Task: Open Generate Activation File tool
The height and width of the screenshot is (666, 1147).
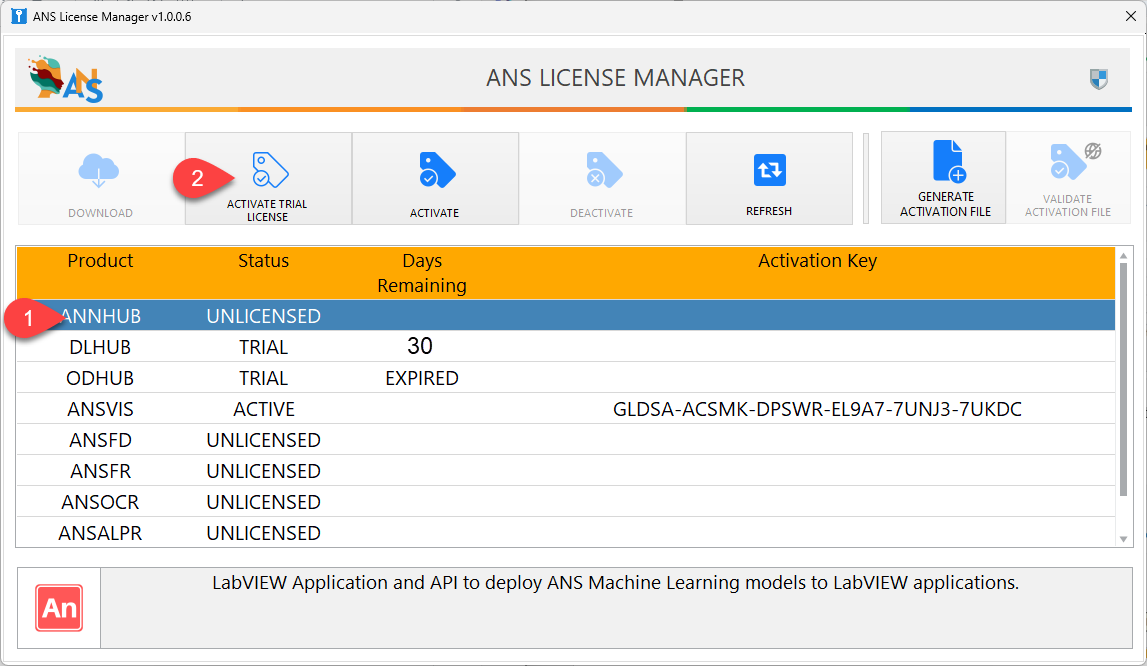Action: [x=945, y=163]
